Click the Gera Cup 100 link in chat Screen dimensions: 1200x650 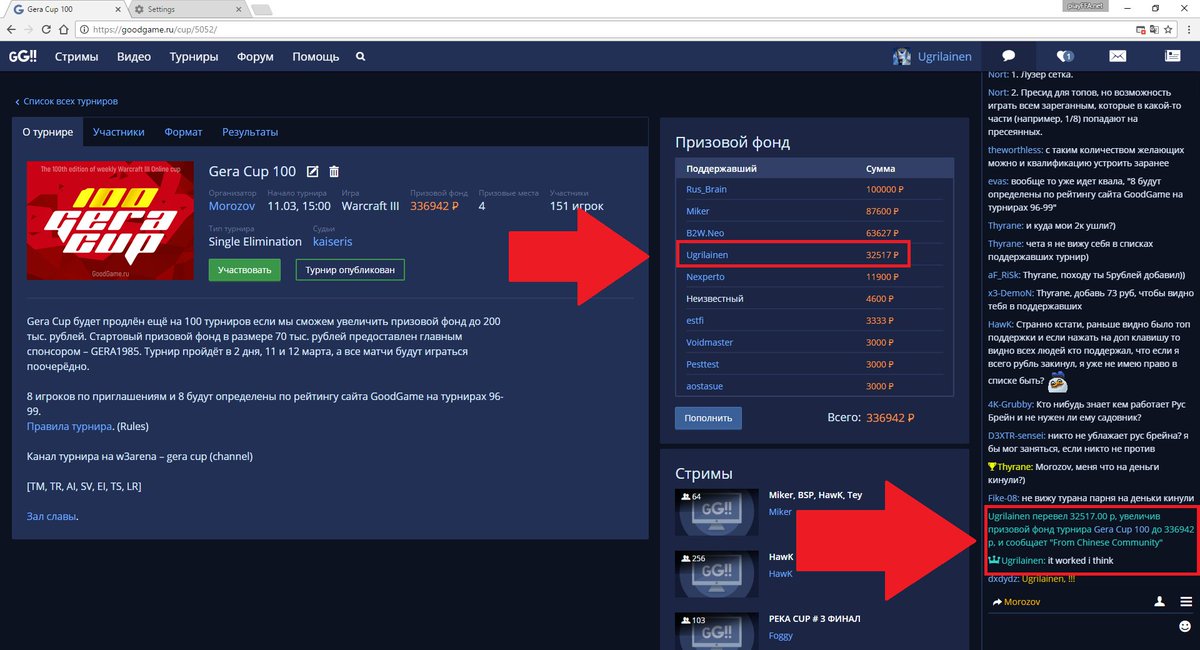coord(1123,528)
